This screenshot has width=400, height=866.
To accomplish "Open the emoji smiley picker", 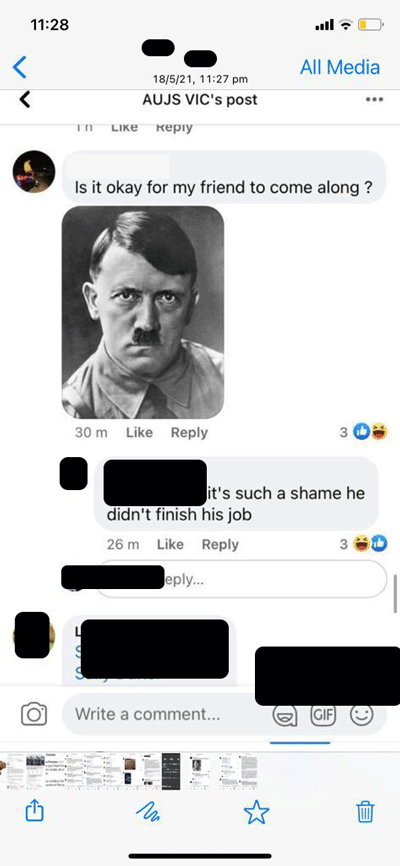I will [361, 714].
